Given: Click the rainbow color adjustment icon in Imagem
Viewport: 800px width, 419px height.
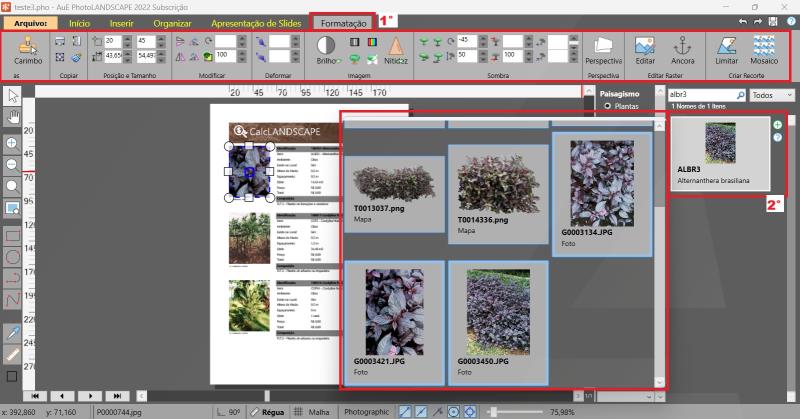Looking at the screenshot, I should click(x=372, y=42).
